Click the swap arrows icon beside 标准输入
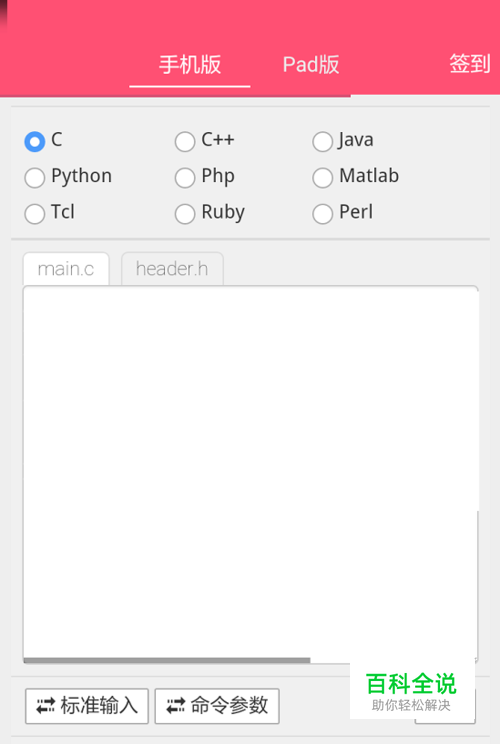Screen dimensions: 500x744 46,706
